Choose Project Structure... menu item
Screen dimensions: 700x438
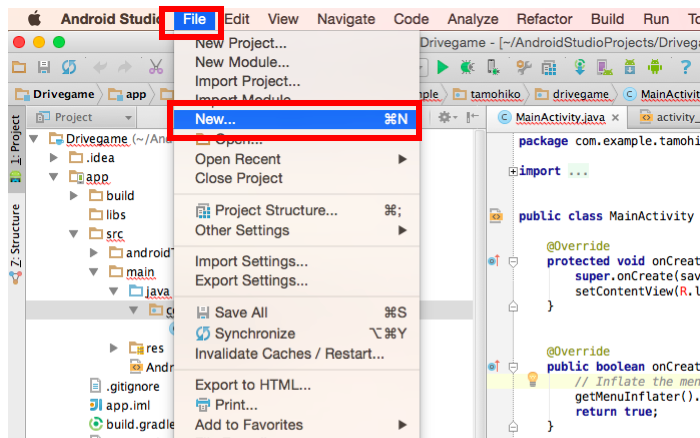(x=297, y=210)
